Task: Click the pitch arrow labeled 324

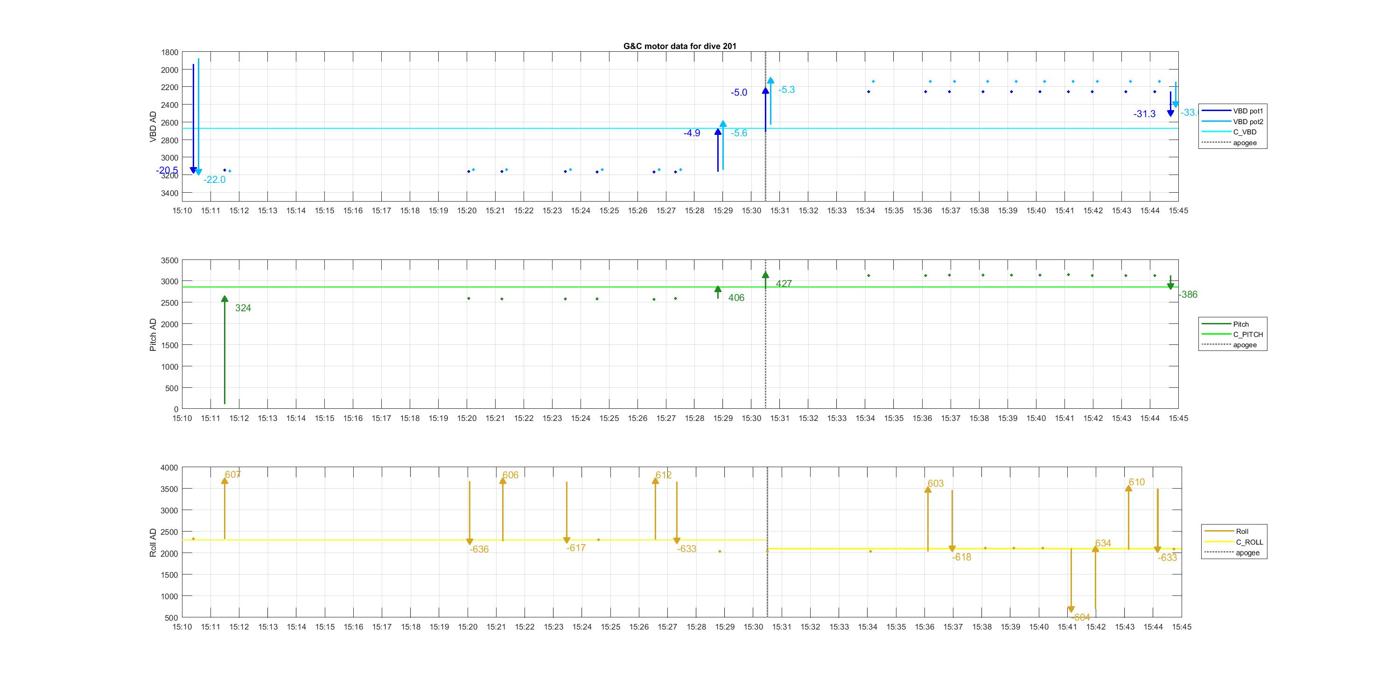Action: point(225,350)
